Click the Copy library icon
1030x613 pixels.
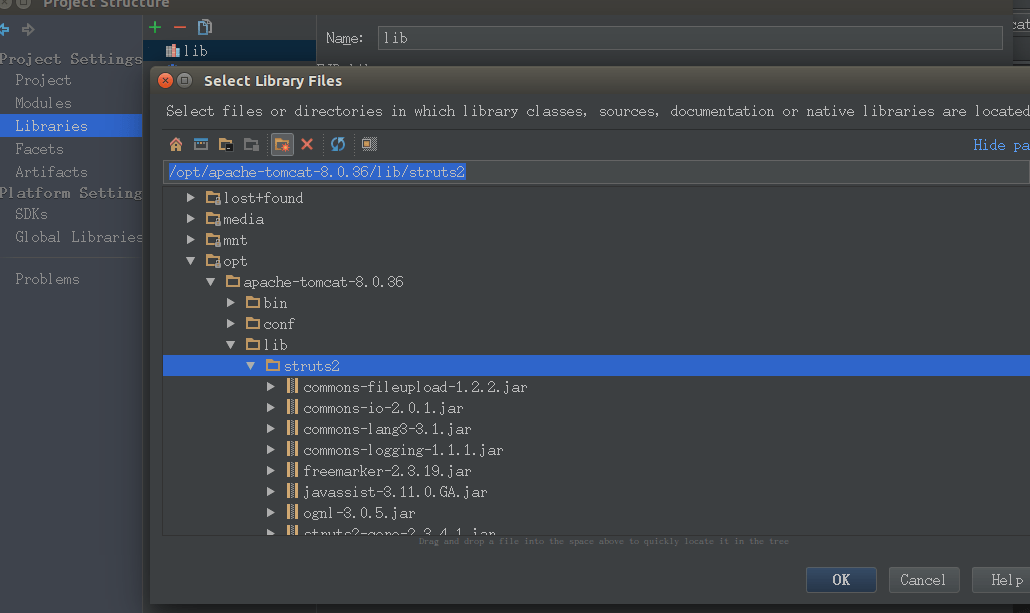click(204, 27)
